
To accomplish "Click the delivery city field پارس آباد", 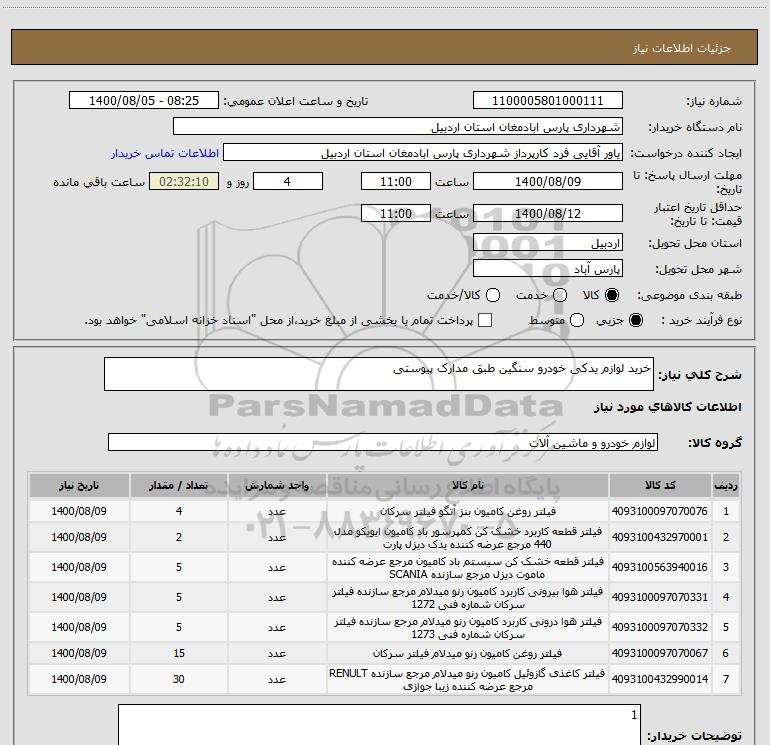I will click(x=548, y=268).
